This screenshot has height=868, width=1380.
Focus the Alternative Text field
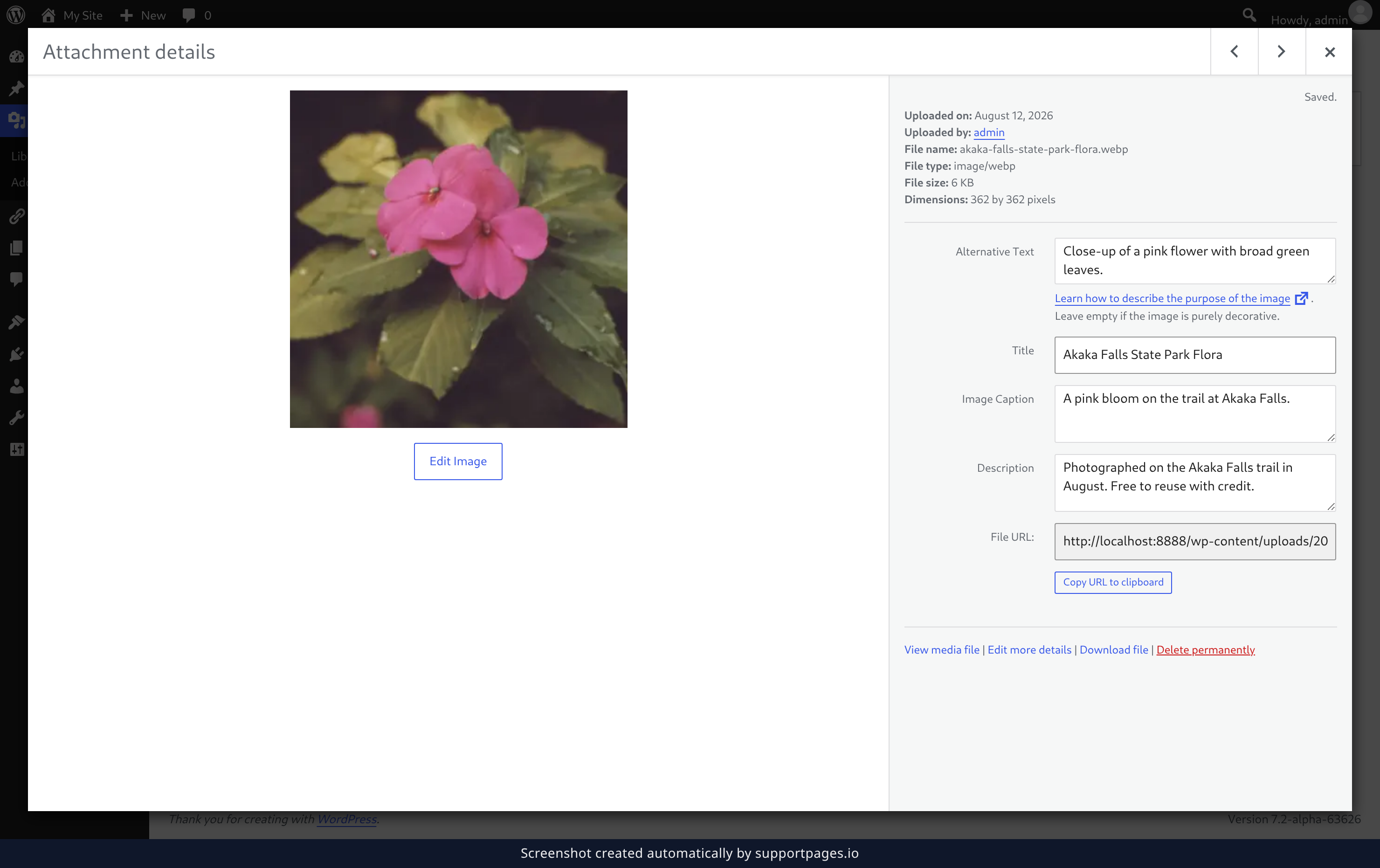point(1195,261)
